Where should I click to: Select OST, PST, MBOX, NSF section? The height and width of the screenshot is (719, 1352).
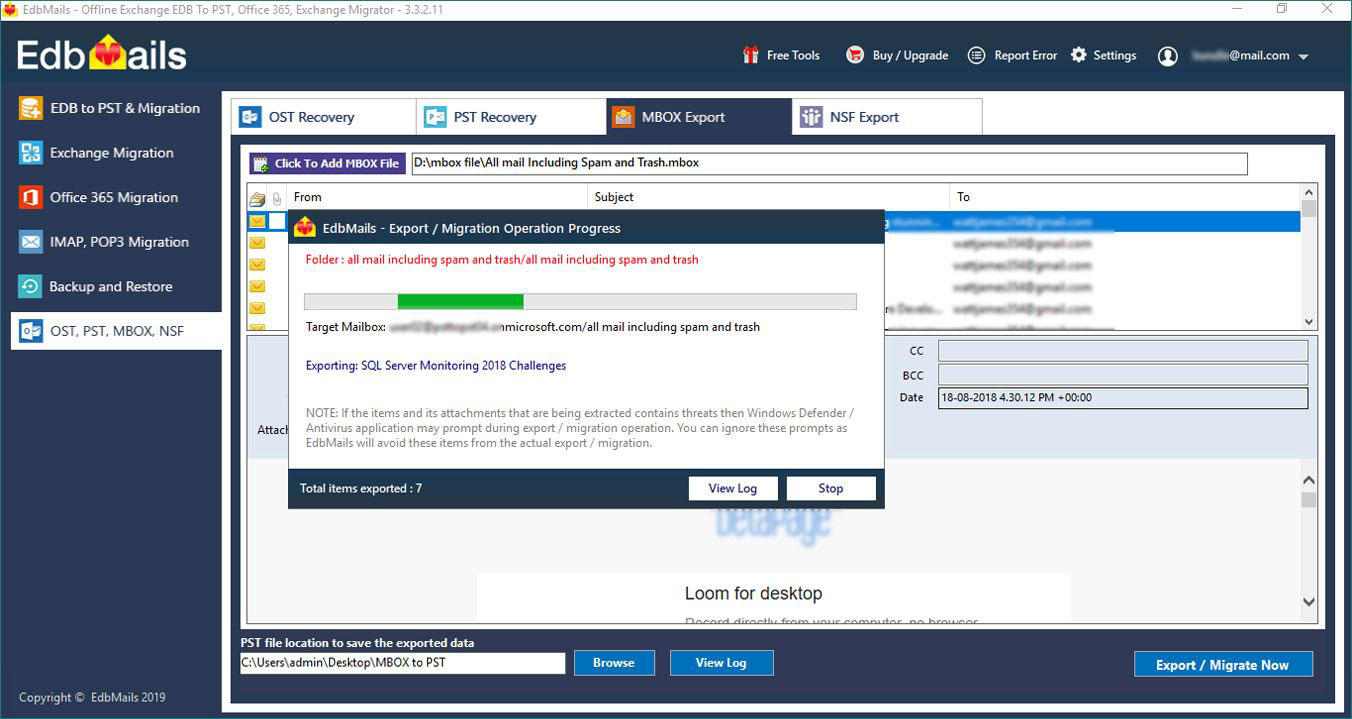tap(116, 331)
